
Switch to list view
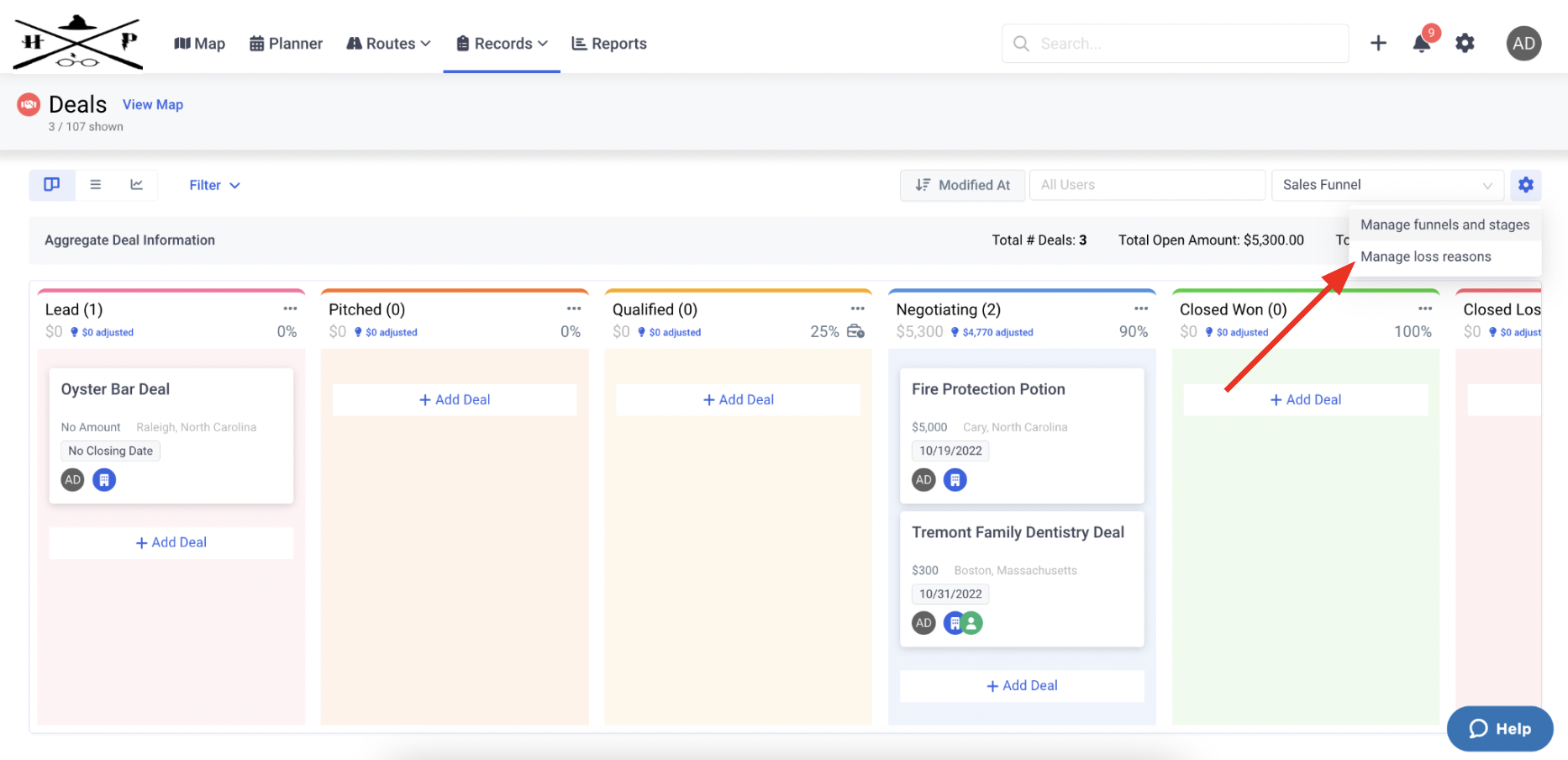96,185
